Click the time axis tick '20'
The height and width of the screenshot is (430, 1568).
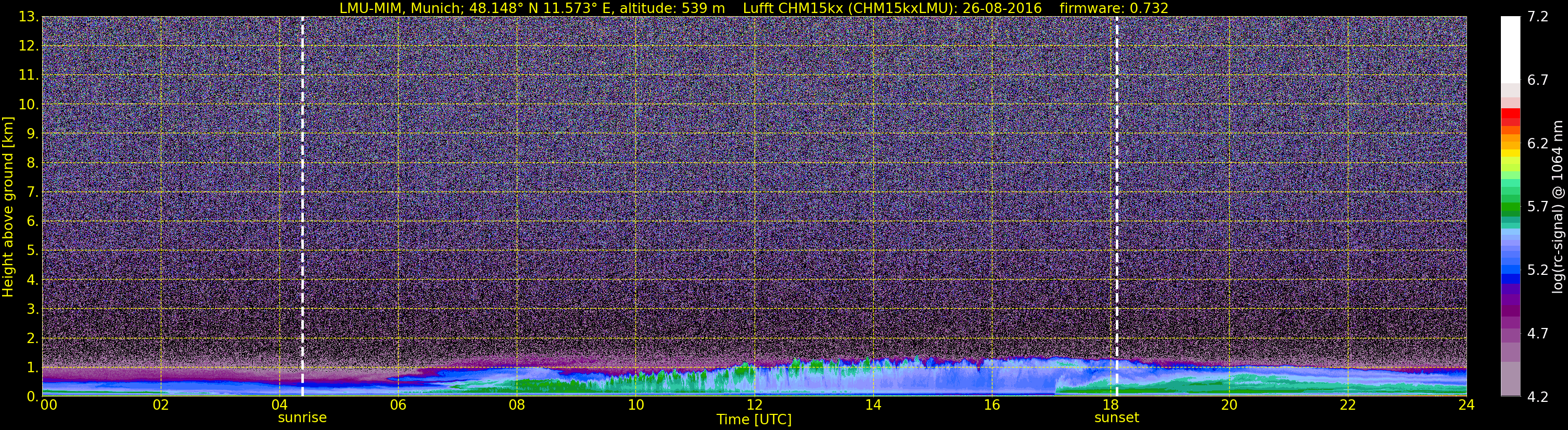click(x=1229, y=406)
